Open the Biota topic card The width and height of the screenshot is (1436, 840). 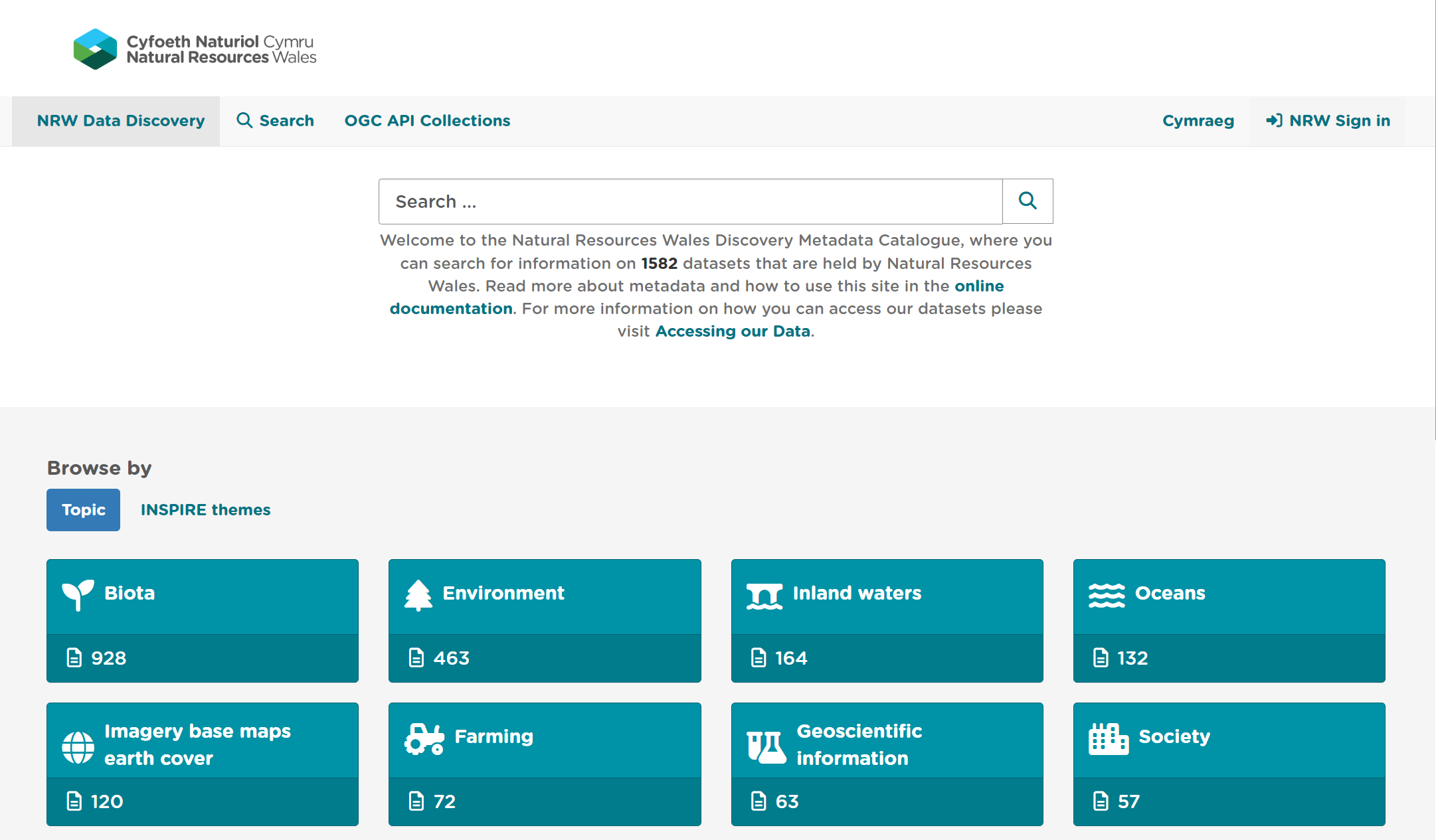(x=203, y=621)
